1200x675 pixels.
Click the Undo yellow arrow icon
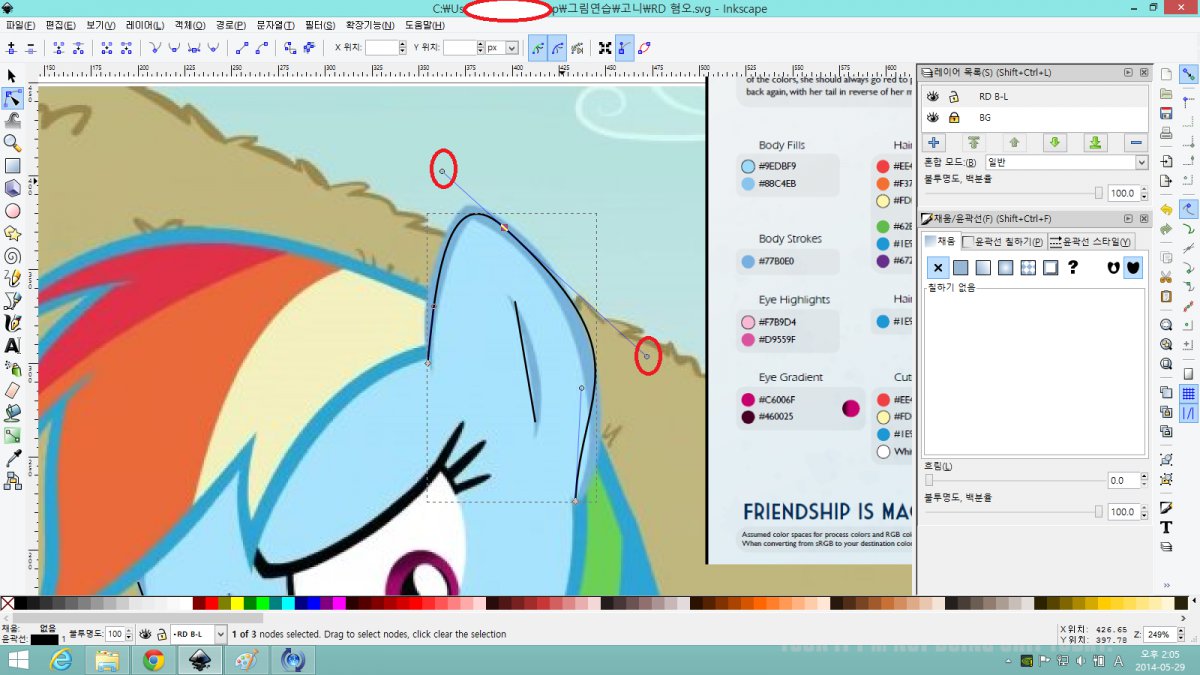1166,209
